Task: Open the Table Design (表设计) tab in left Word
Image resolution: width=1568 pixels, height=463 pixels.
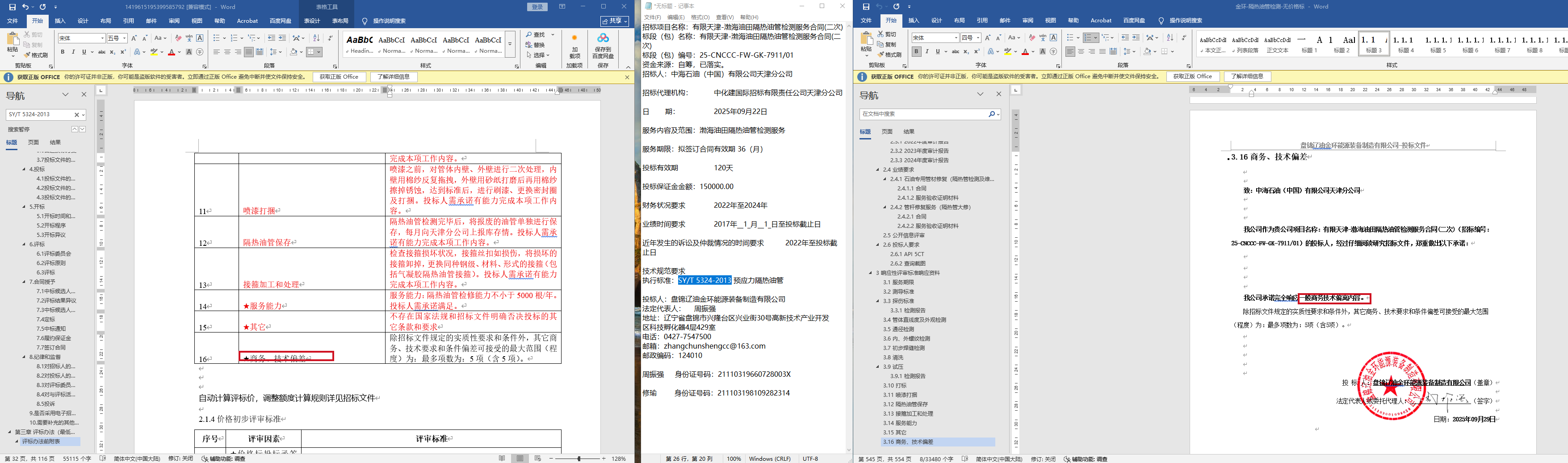Action: coord(312,21)
